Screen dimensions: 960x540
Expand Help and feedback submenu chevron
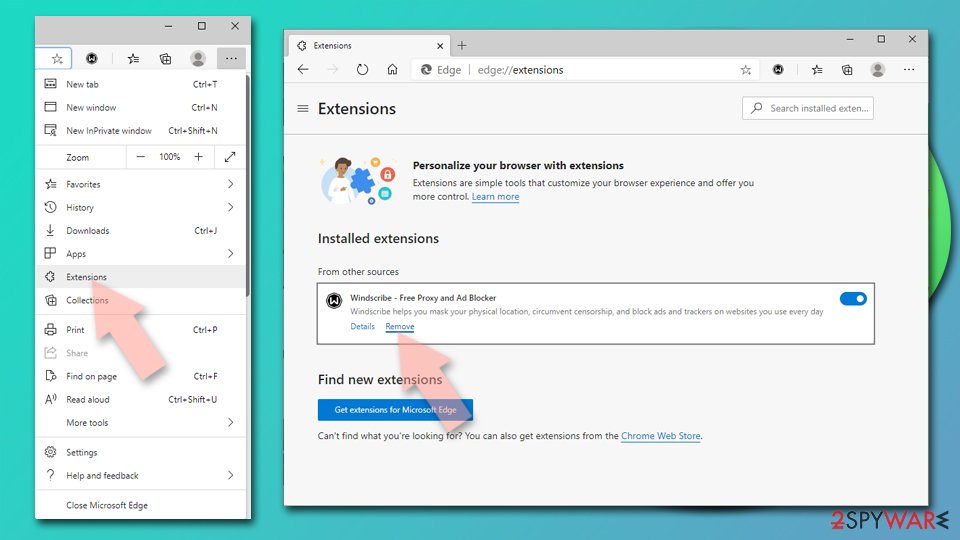tap(231, 476)
